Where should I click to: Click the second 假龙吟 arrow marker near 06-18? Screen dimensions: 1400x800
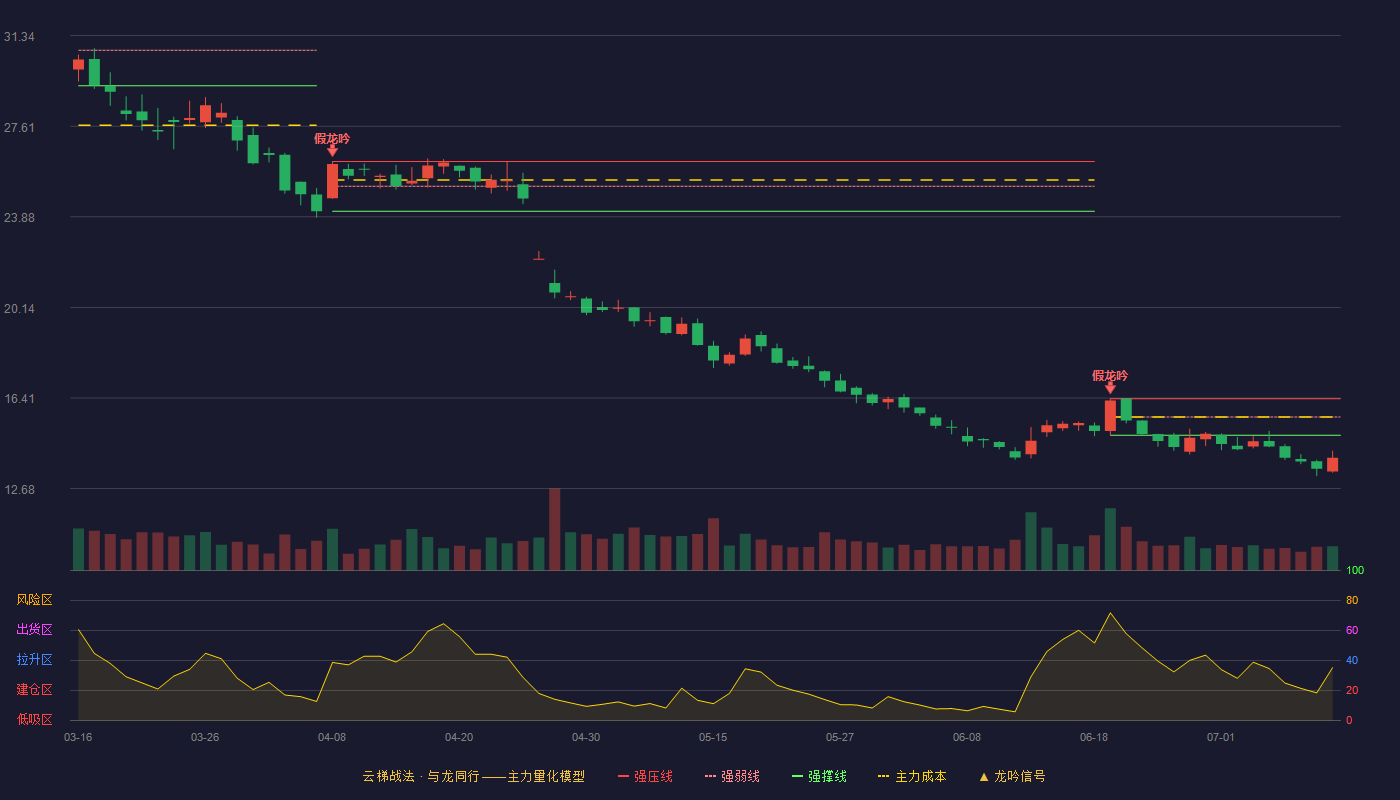coord(1110,388)
